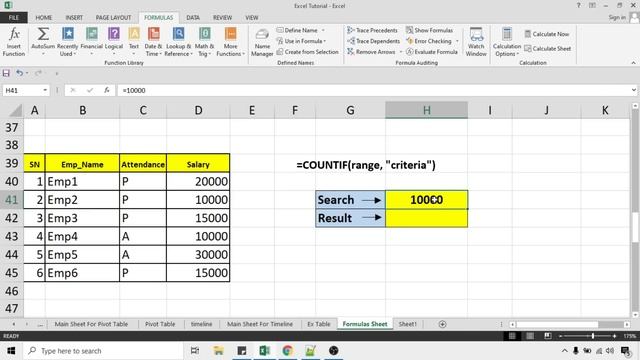Click Evaluate Formula
Screen dimensions: 640x360
pyautogui.click(x=432, y=52)
